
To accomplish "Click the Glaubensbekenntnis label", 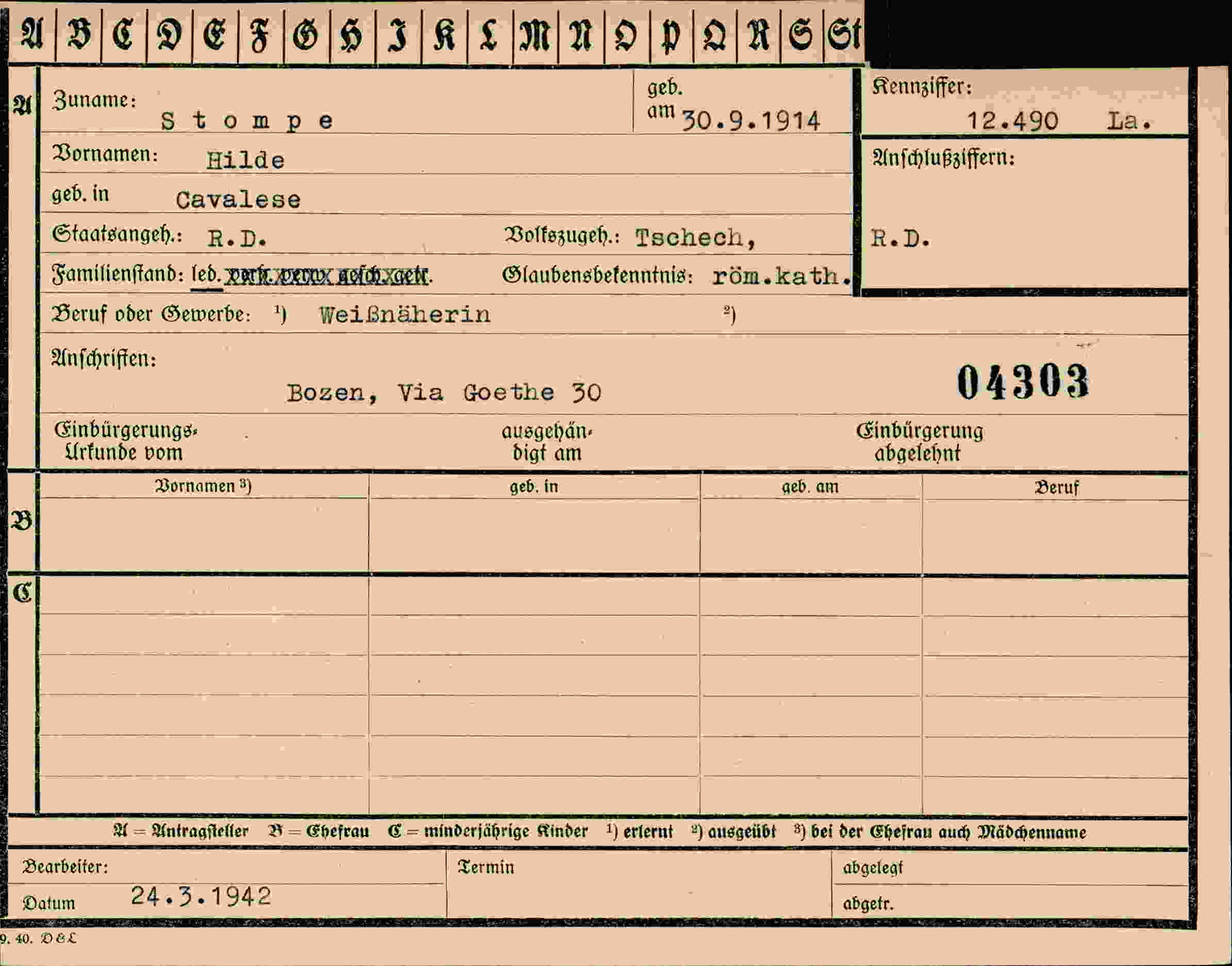I will coord(597,276).
